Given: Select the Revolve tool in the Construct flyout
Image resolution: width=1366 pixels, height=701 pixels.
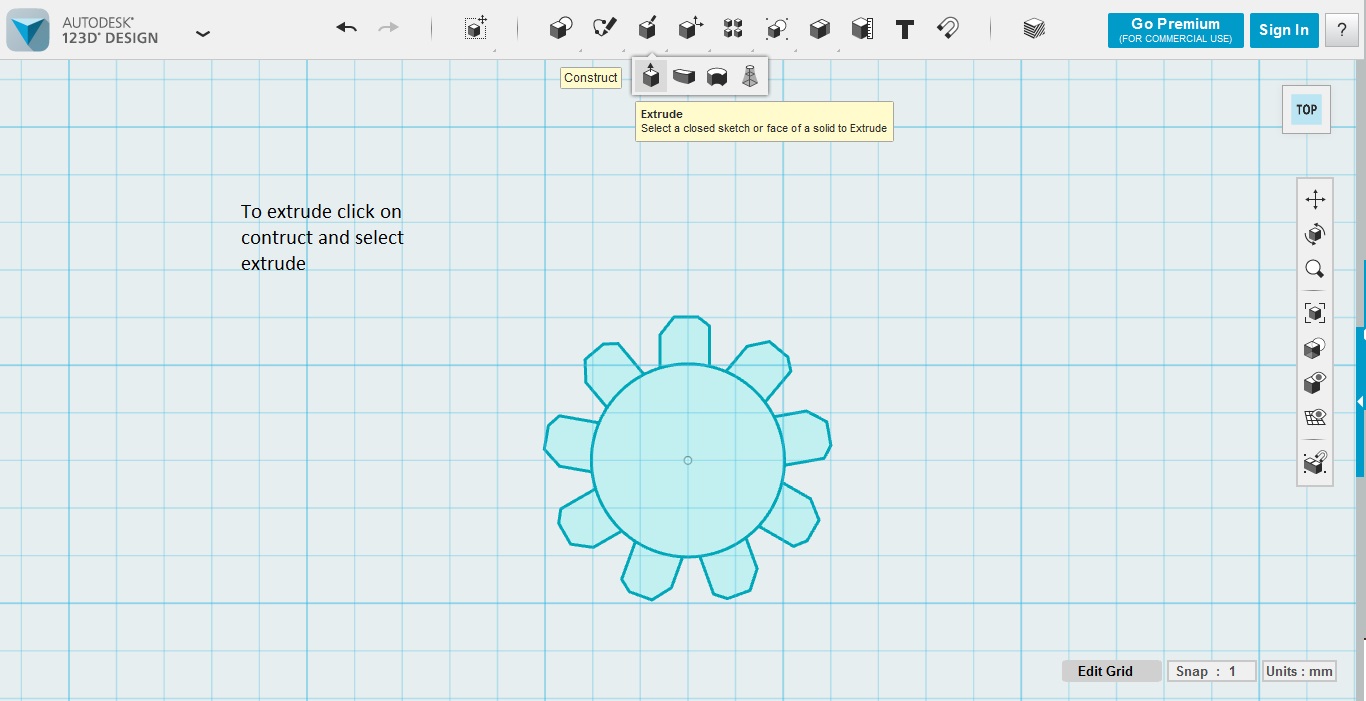Looking at the screenshot, I should (x=718, y=75).
